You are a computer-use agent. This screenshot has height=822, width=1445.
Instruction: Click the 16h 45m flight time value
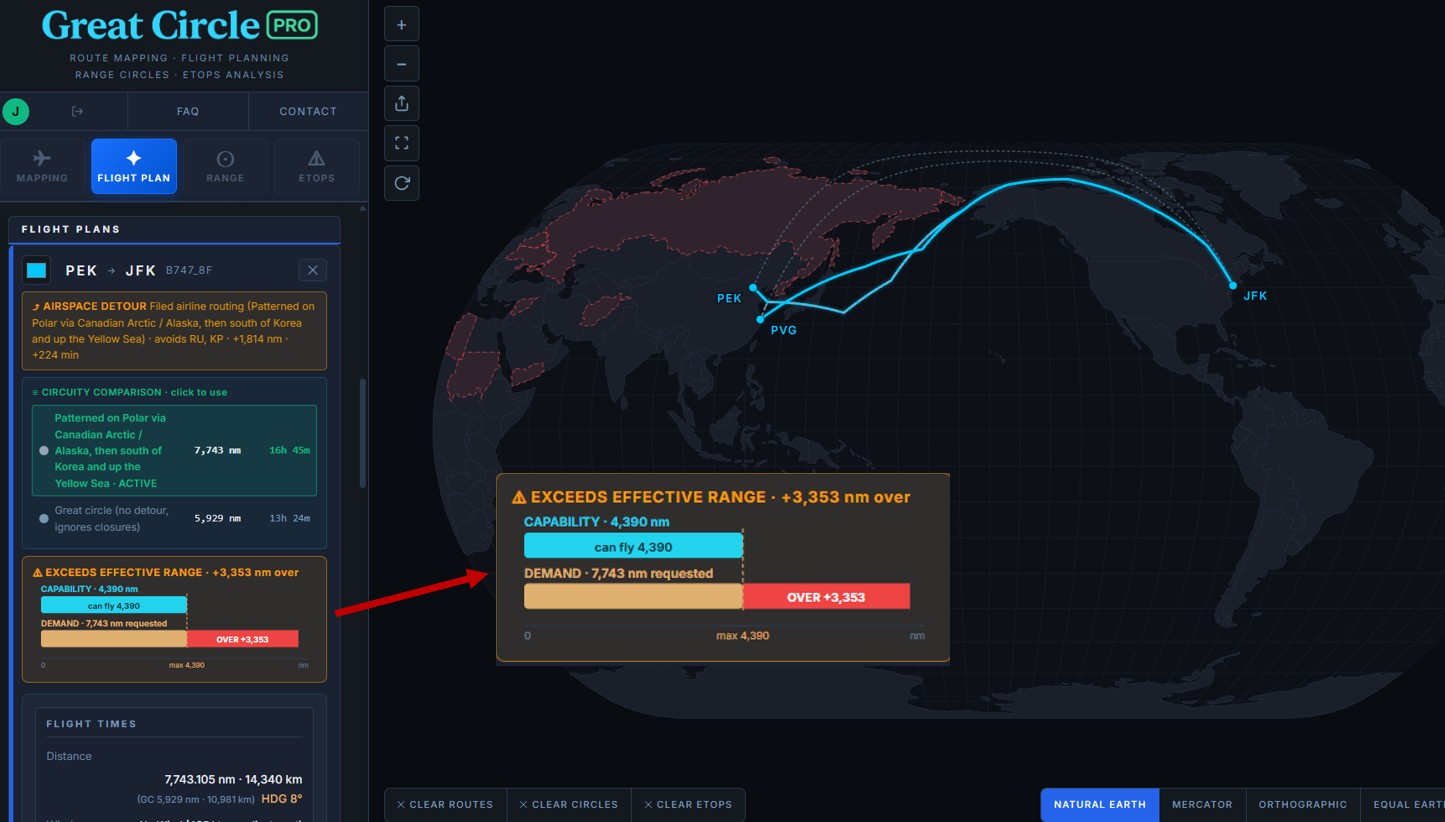coord(290,450)
